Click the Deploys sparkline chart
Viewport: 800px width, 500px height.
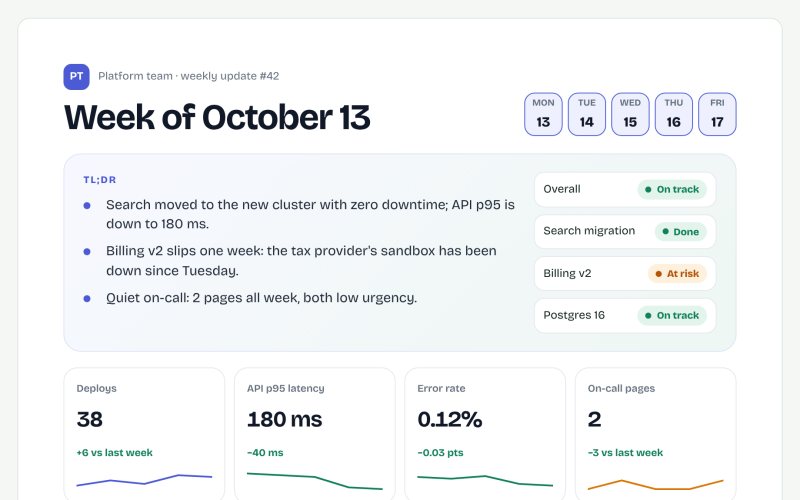[144, 480]
